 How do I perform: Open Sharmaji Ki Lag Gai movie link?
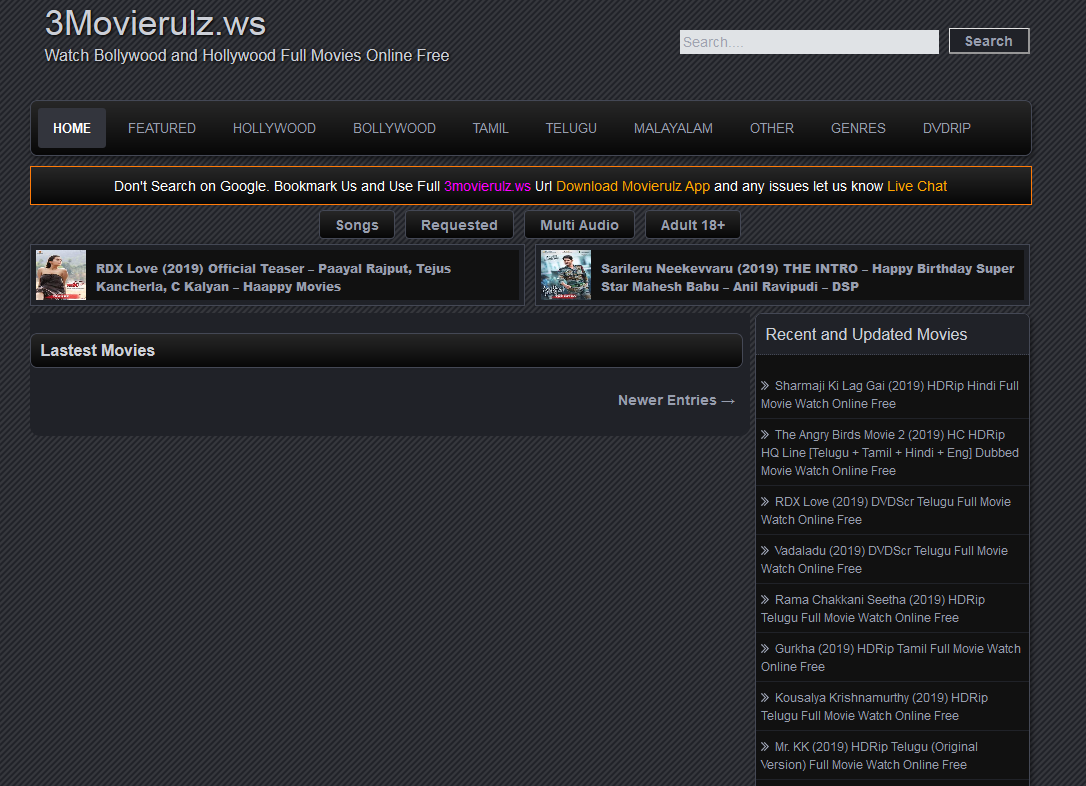click(889, 394)
